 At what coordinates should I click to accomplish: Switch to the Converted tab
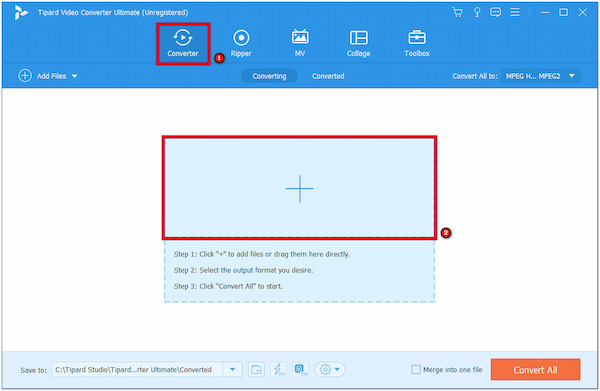pyautogui.click(x=328, y=76)
